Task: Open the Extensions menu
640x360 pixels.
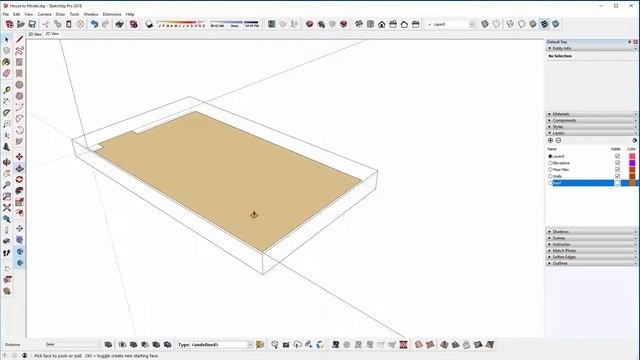Action: [112, 14]
